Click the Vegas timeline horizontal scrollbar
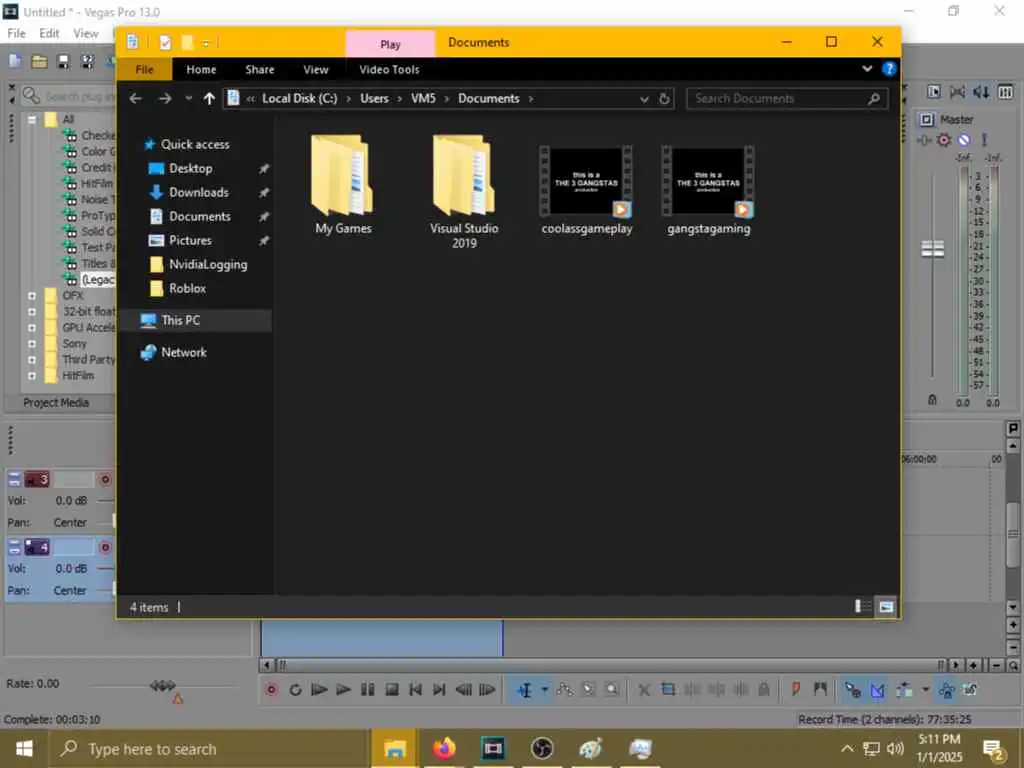The height and width of the screenshot is (768, 1024). [611, 665]
